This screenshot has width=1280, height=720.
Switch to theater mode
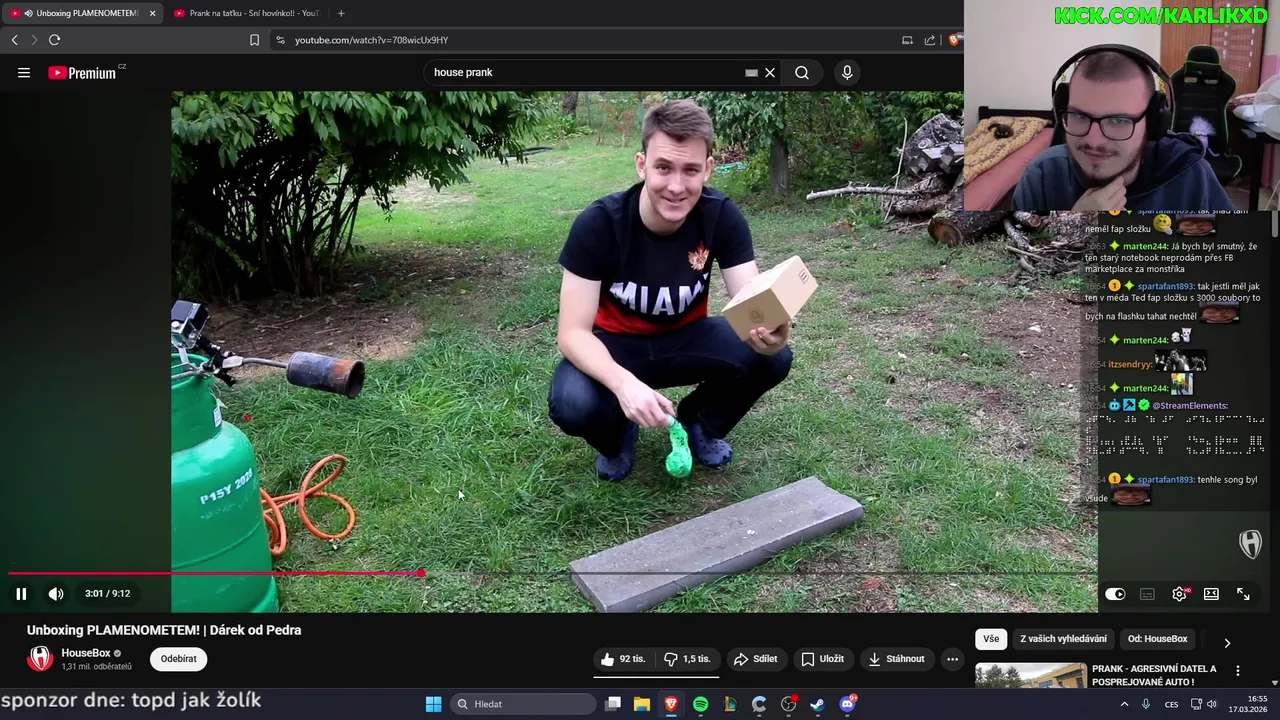(1211, 594)
